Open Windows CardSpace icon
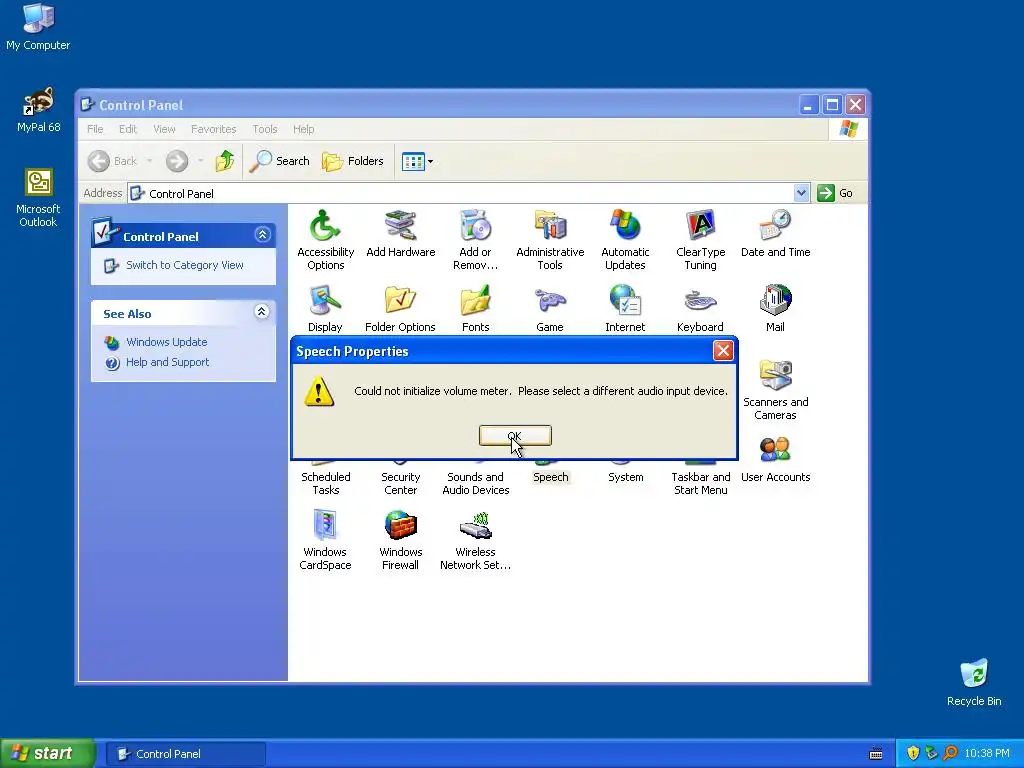1024x768 pixels. point(325,526)
